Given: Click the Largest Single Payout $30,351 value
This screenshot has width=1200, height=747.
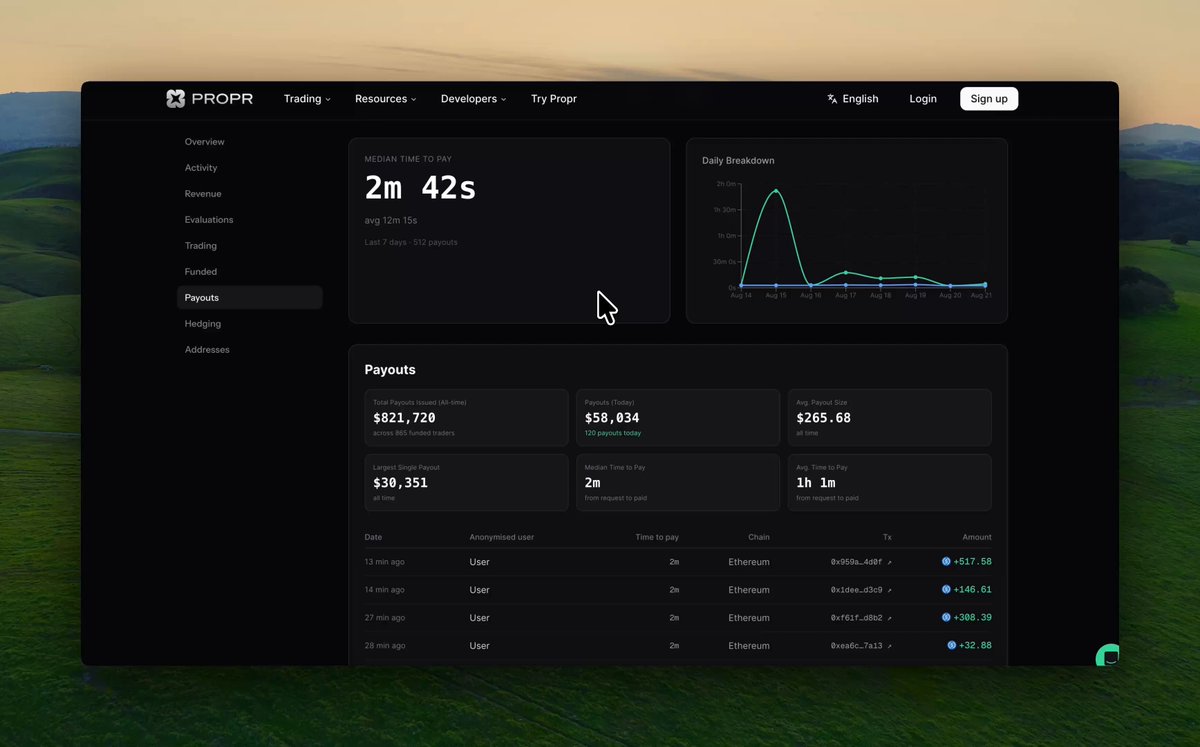Looking at the screenshot, I should point(400,483).
